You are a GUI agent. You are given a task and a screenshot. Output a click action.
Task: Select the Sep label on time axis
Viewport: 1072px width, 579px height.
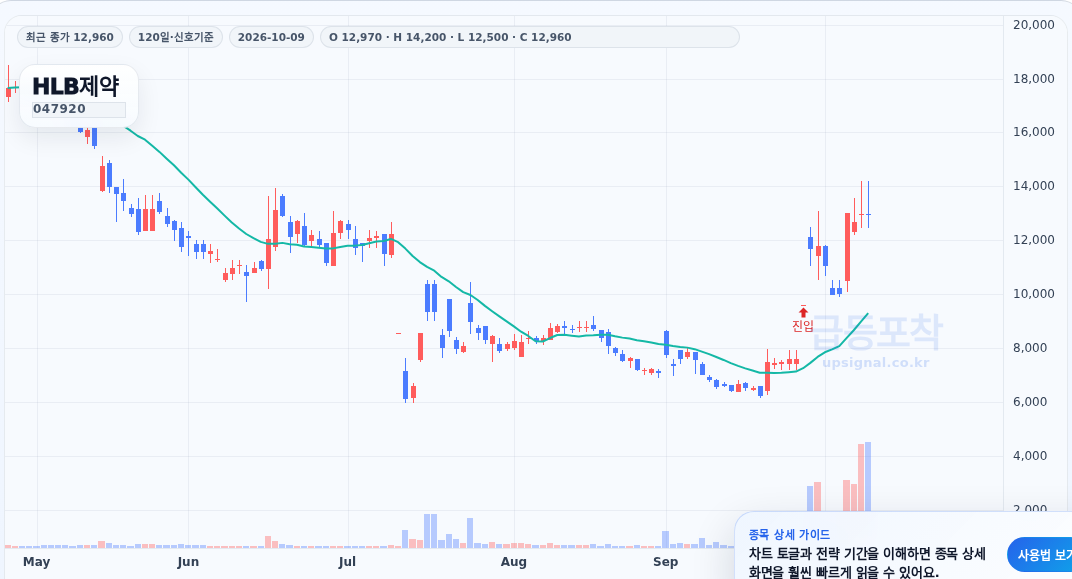coord(665,562)
